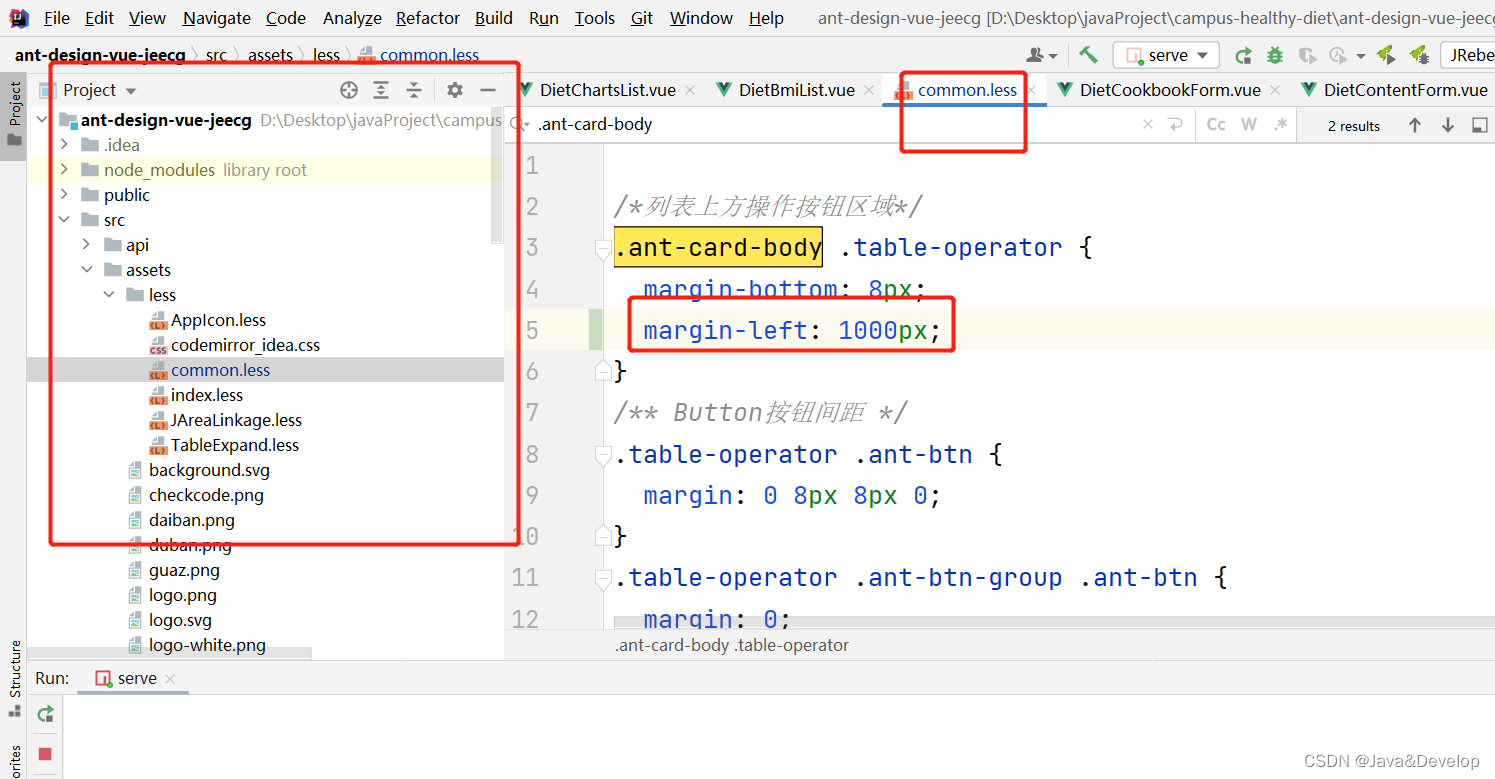This screenshot has height=779, width=1495.
Task: Rerun serve from the top toolbar
Action: tap(1243, 55)
